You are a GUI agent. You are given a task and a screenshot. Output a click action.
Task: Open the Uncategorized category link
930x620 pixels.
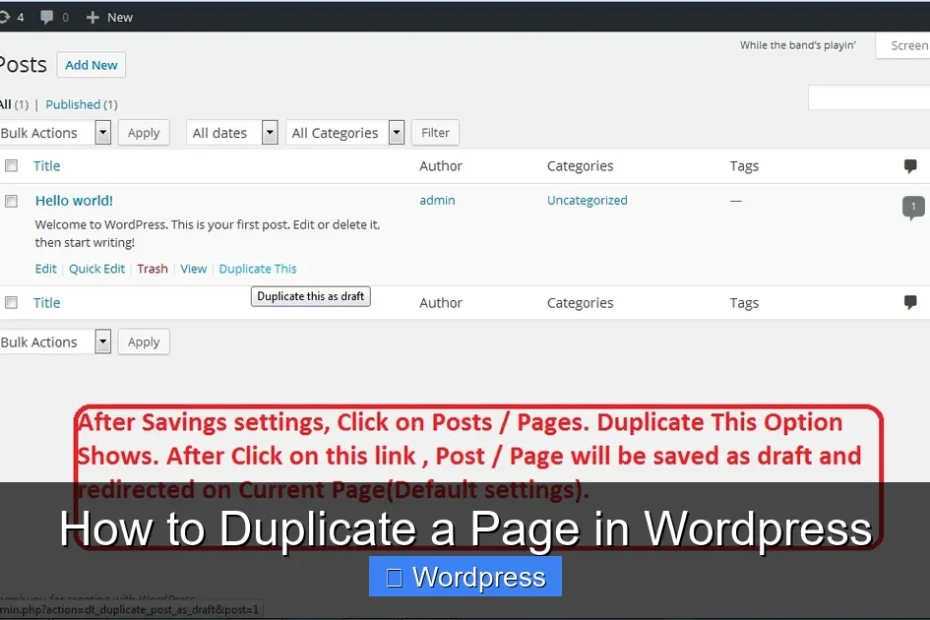[x=587, y=201]
